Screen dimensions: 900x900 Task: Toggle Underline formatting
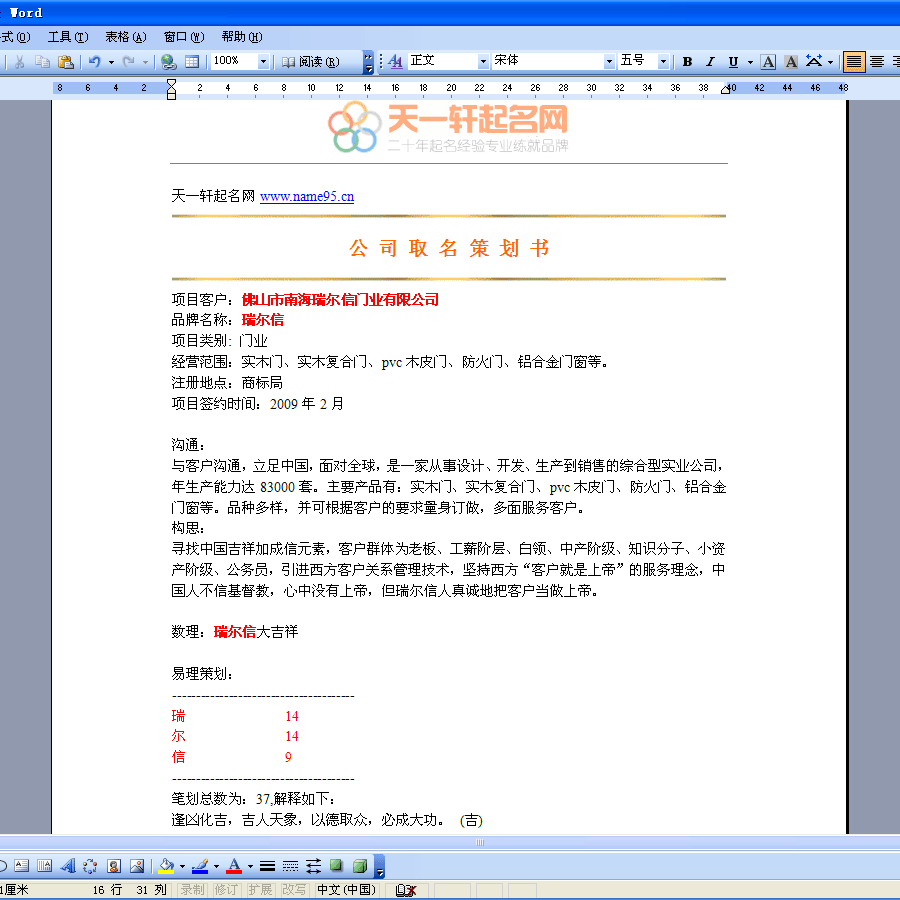click(733, 61)
